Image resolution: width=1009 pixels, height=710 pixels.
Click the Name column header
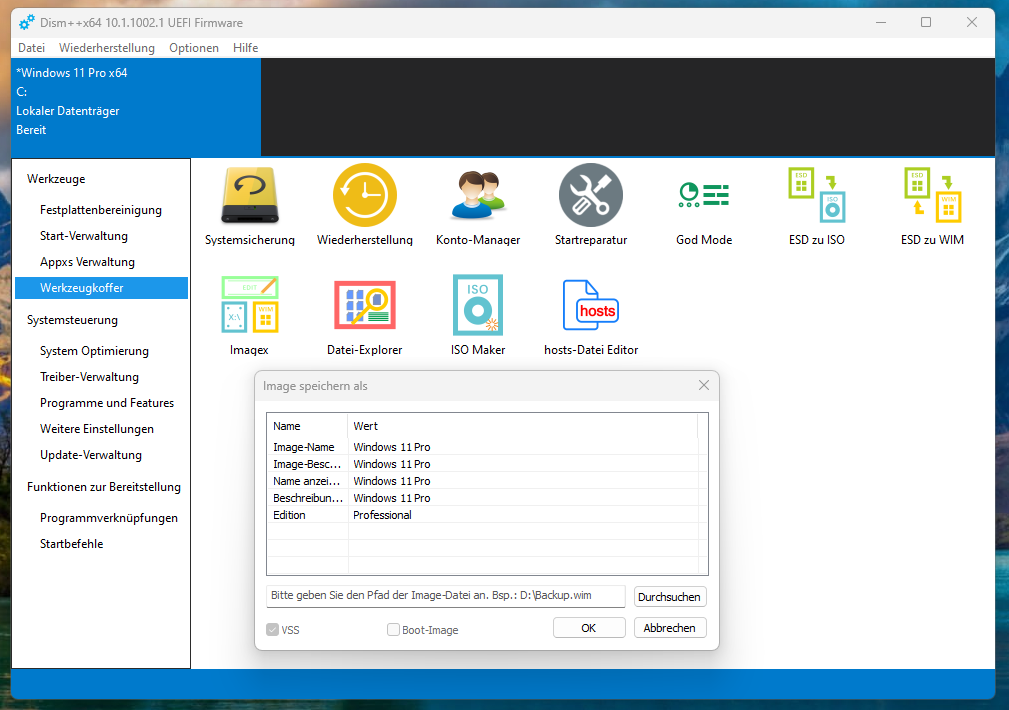coord(308,426)
